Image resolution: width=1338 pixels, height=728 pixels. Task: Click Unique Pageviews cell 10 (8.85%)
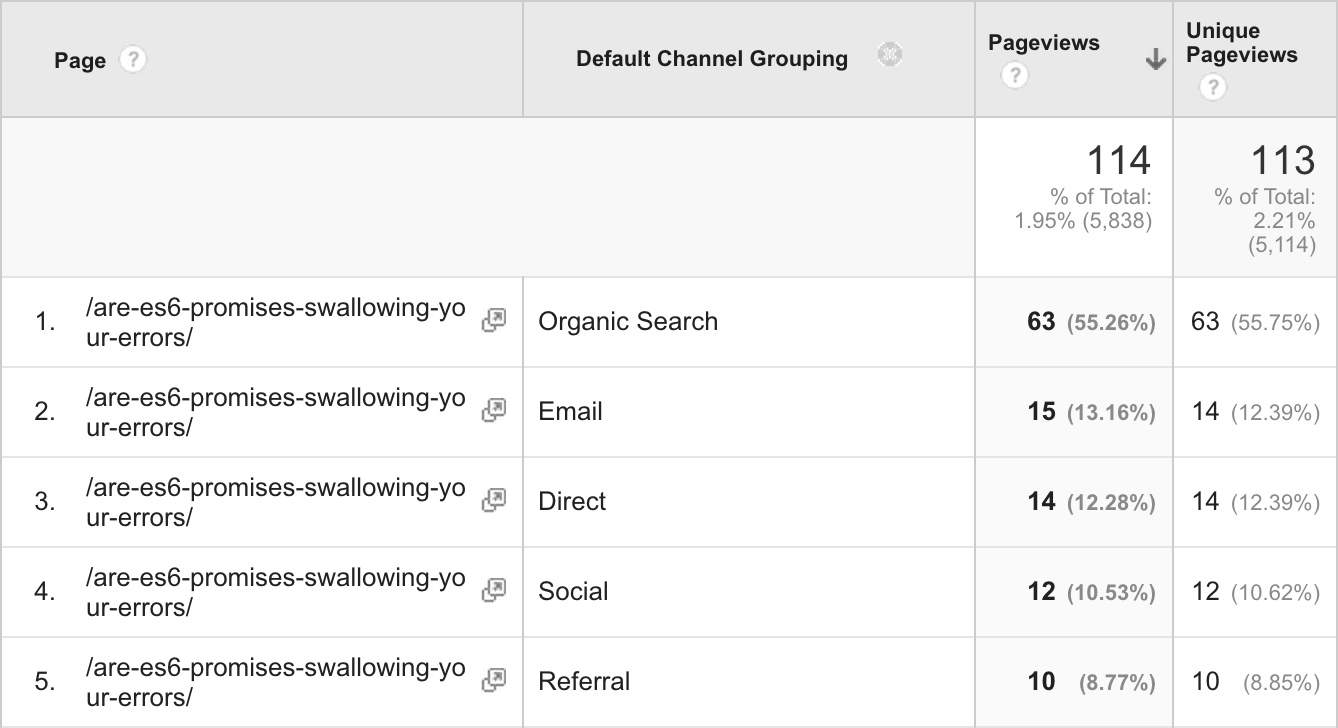[1256, 682]
